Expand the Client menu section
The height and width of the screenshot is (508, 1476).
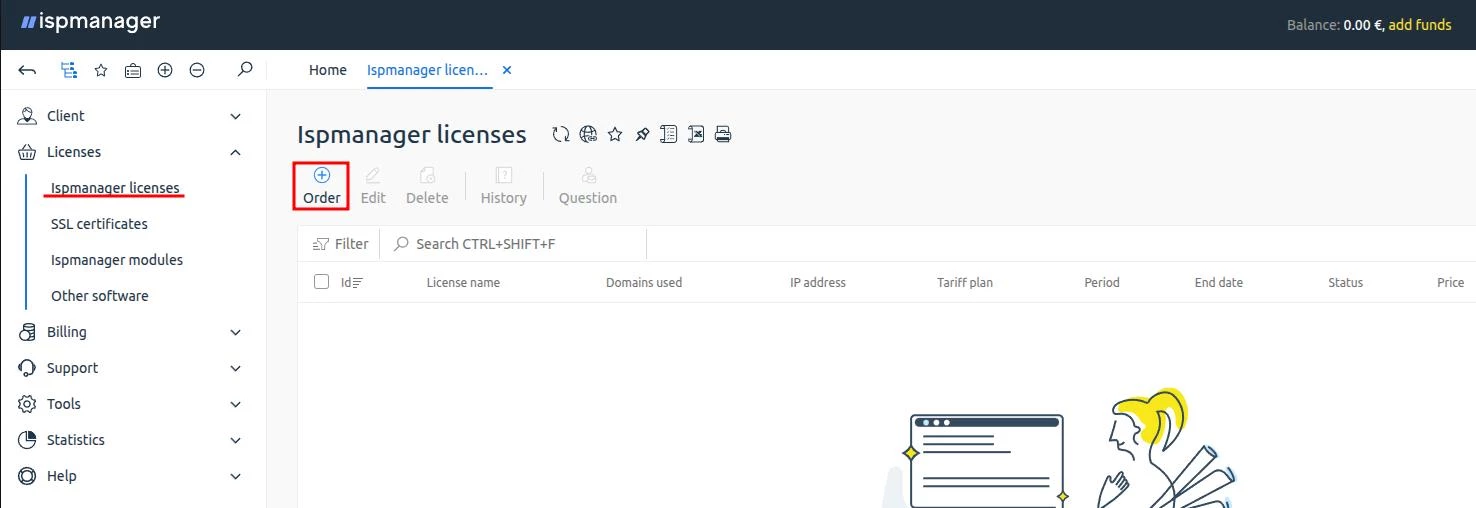(x=236, y=116)
